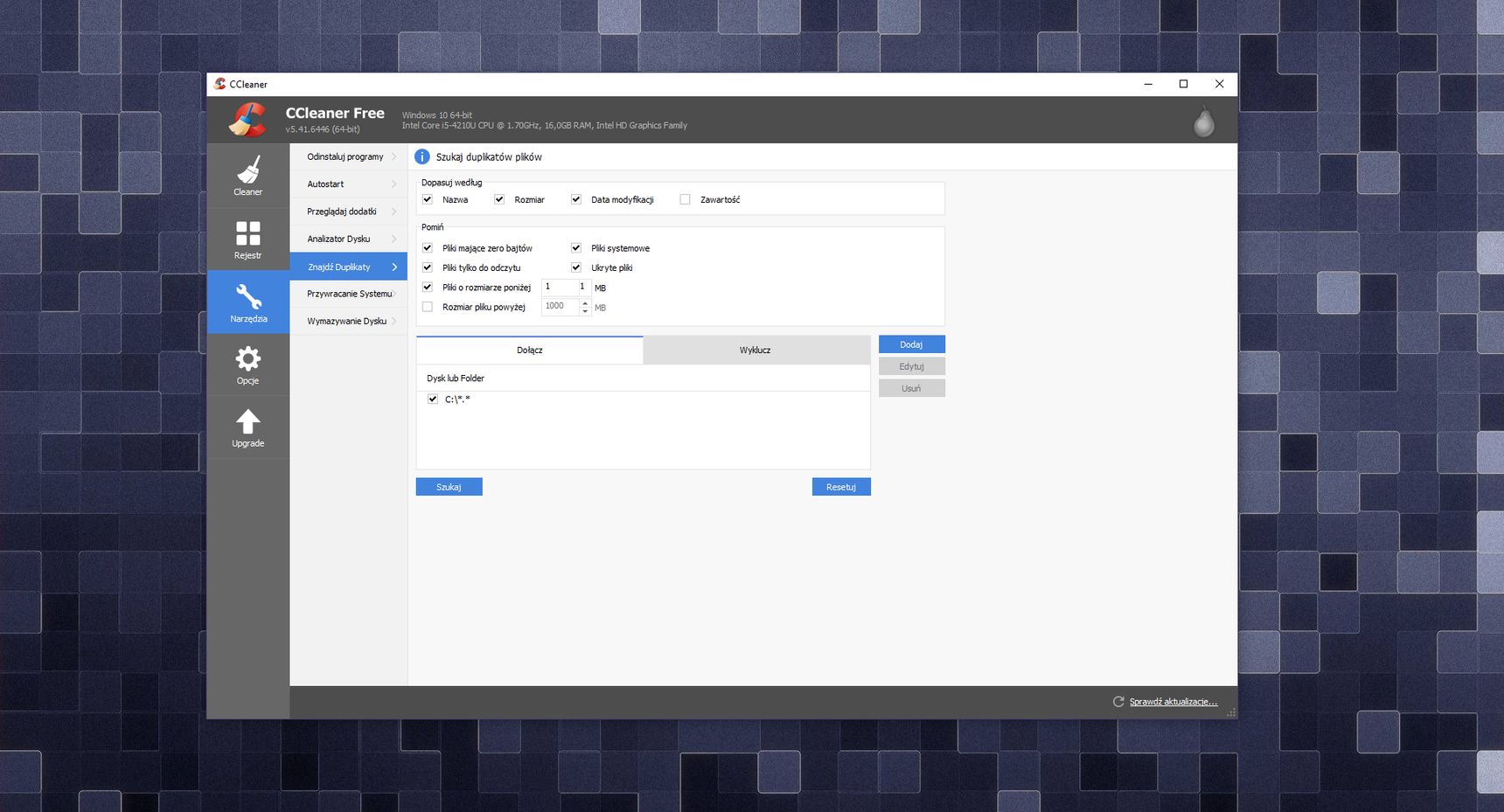Switch to the Dołącz tab
The image size is (1504, 812).
[x=530, y=350]
